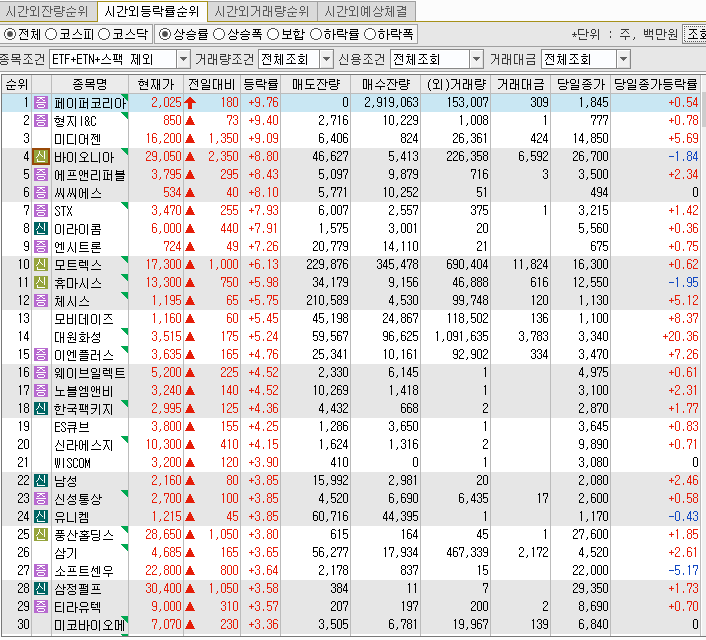Click the 신 badge icon for 한국팩키지
The height and width of the screenshot is (640, 706).
pos(41,409)
